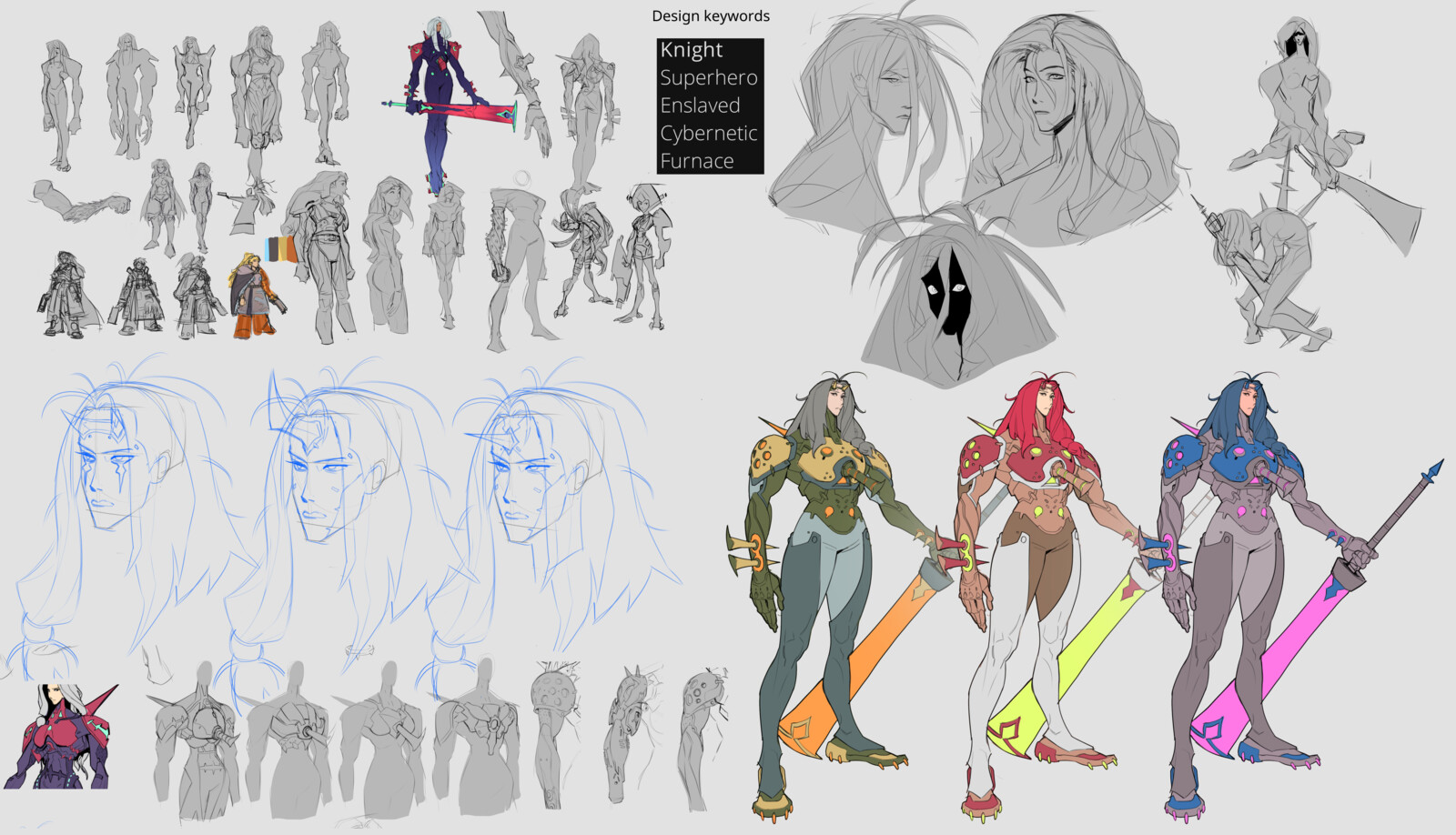Click the small color palette stripes swatch
The image size is (1456, 835).
coord(281,249)
